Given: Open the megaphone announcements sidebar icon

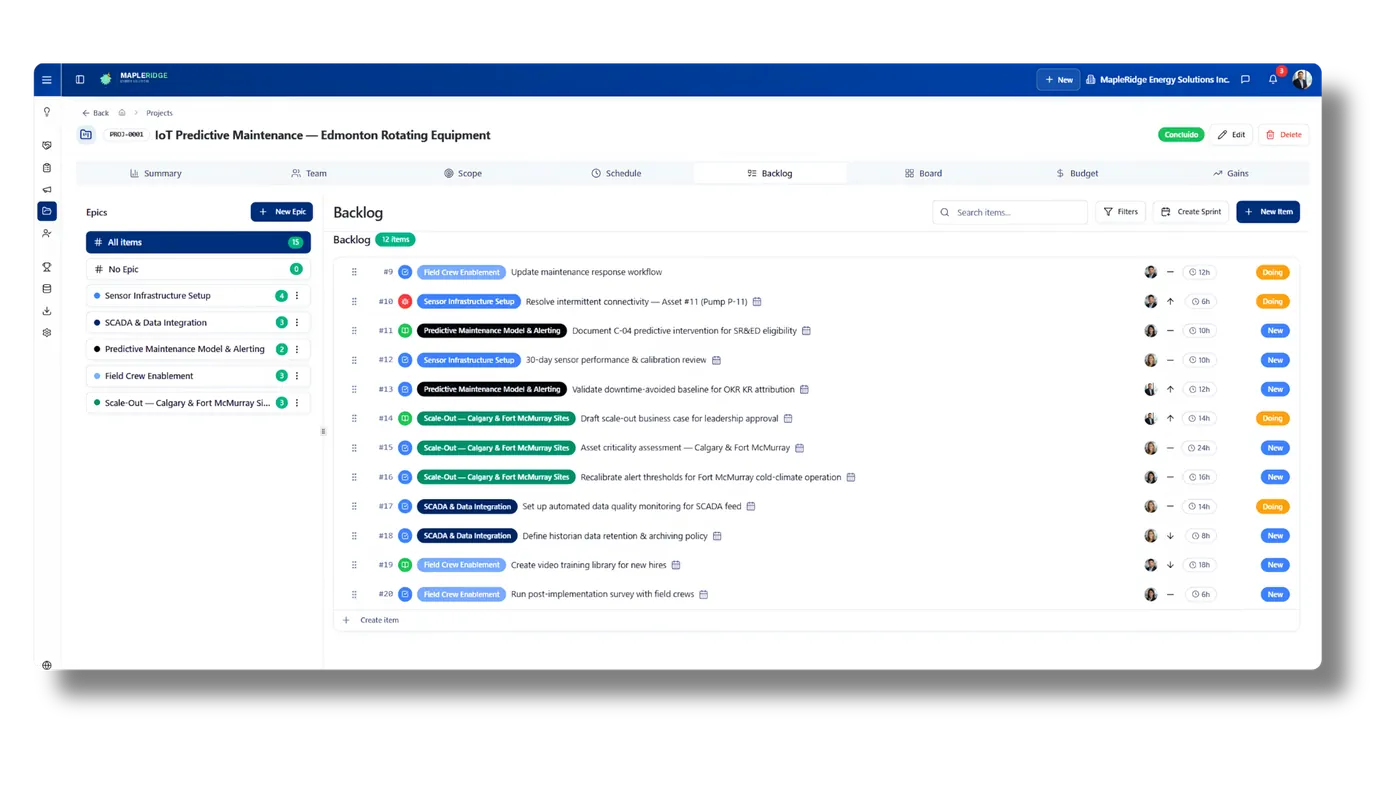Looking at the screenshot, I should pos(47,189).
